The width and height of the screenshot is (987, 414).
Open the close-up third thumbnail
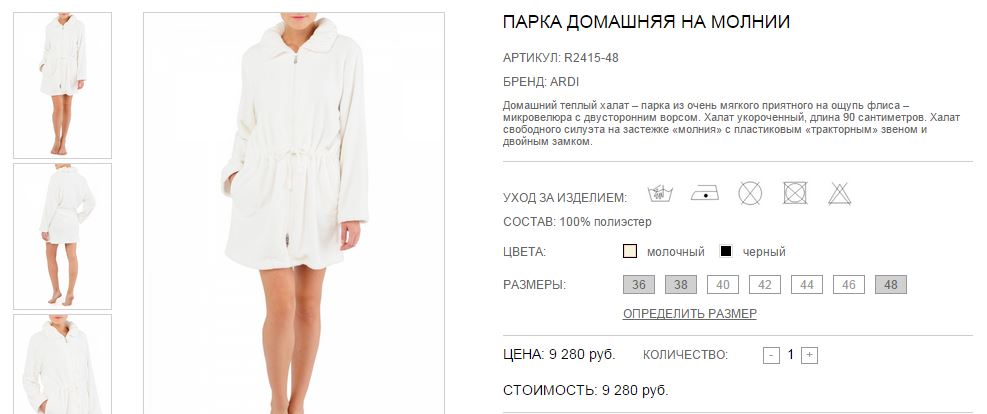62,364
